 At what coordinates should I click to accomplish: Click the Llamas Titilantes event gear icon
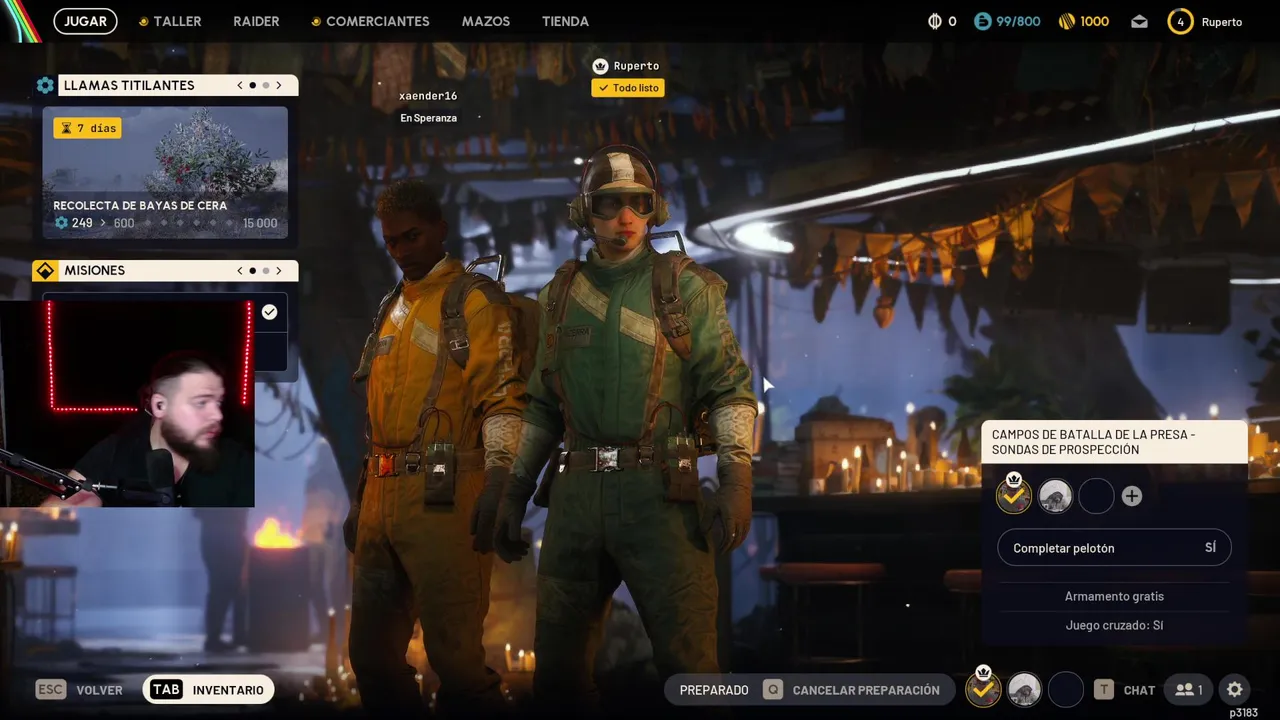coord(45,86)
